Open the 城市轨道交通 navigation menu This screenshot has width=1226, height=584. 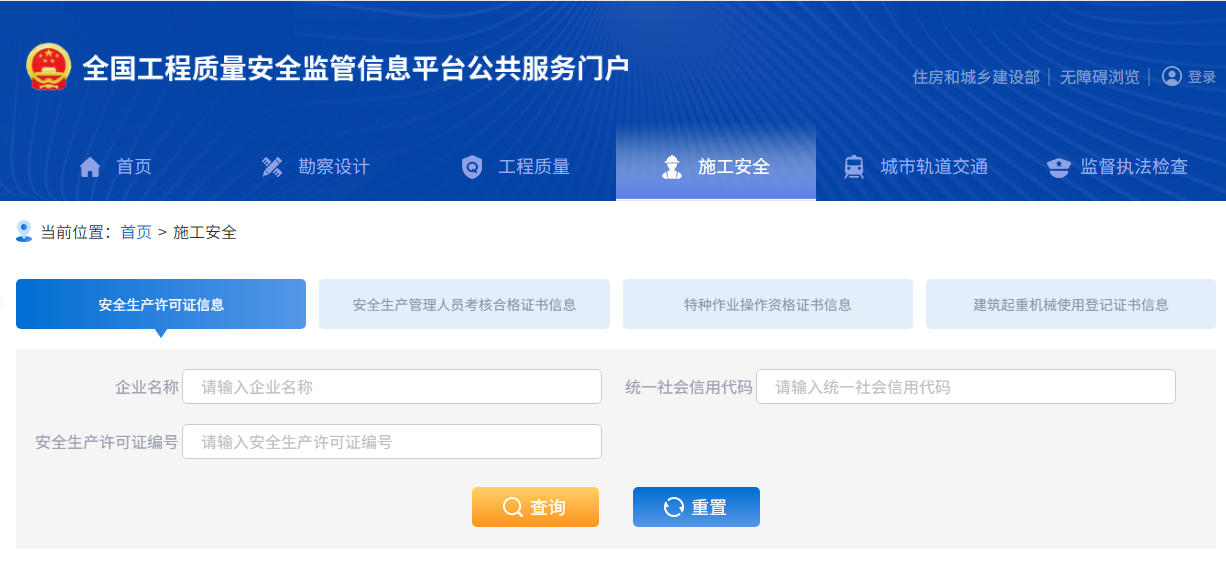pyautogui.click(x=915, y=167)
